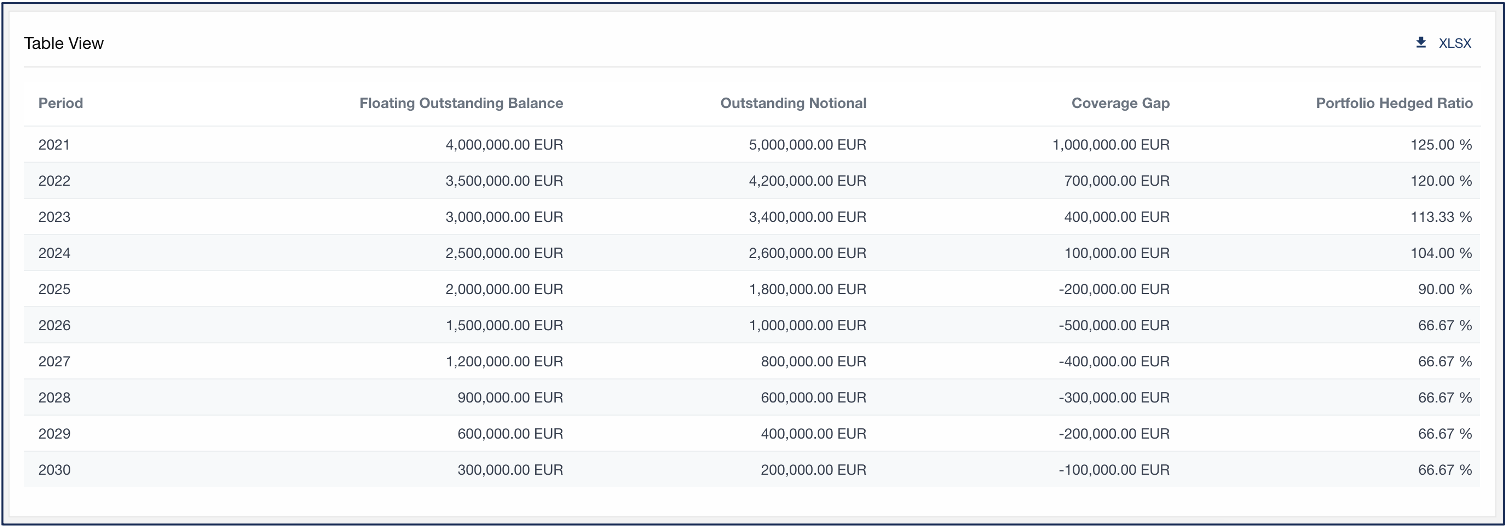Select the 2,500,000.00 EUR floating balance cell

coord(504,253)
